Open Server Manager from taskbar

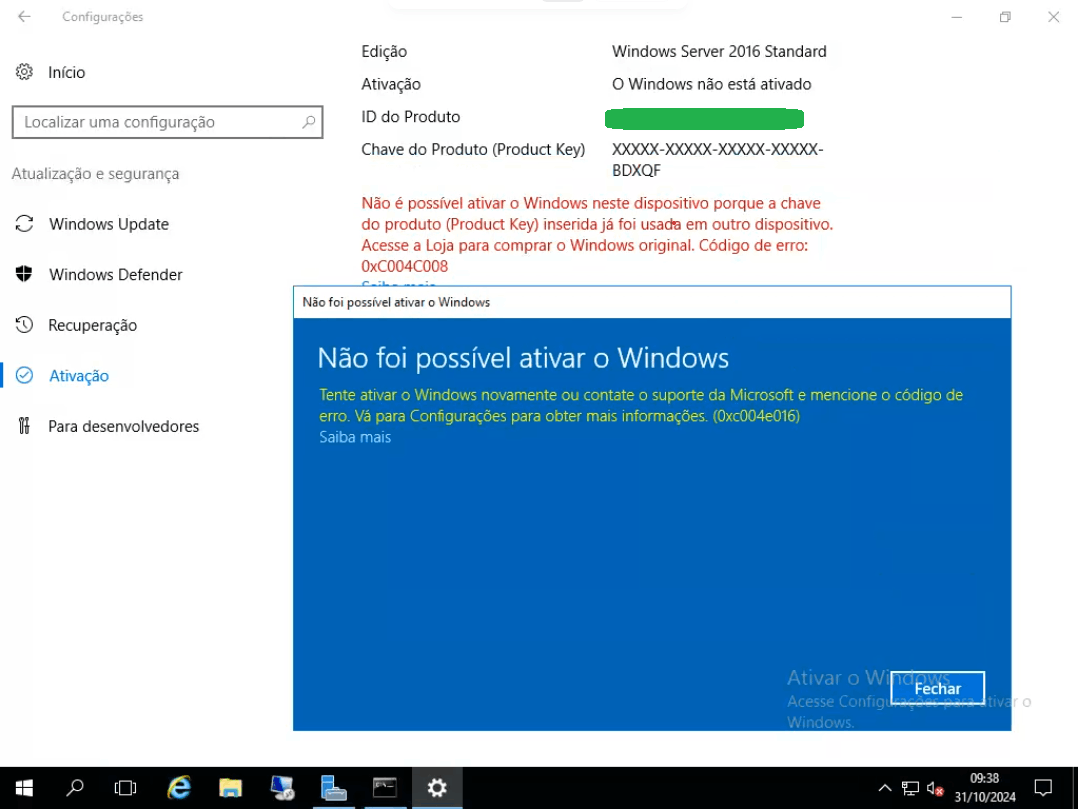(x=333, y=788)
